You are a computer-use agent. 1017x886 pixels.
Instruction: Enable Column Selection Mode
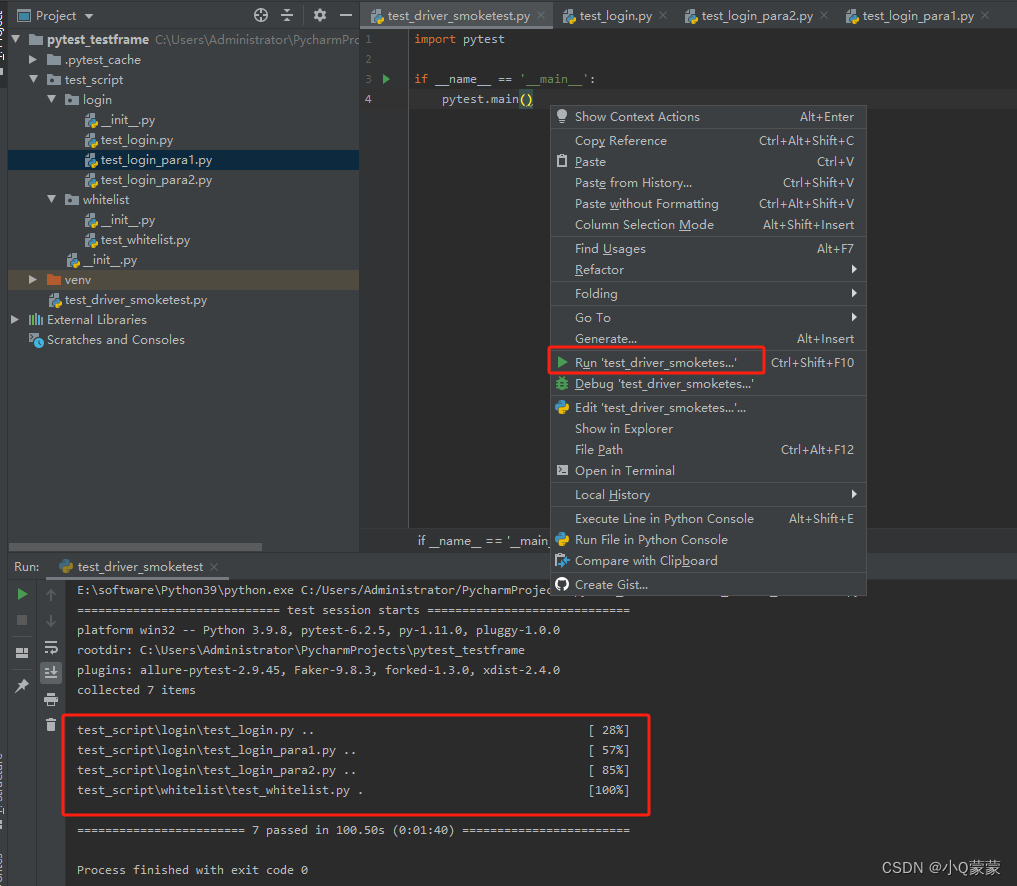(708, 225)
